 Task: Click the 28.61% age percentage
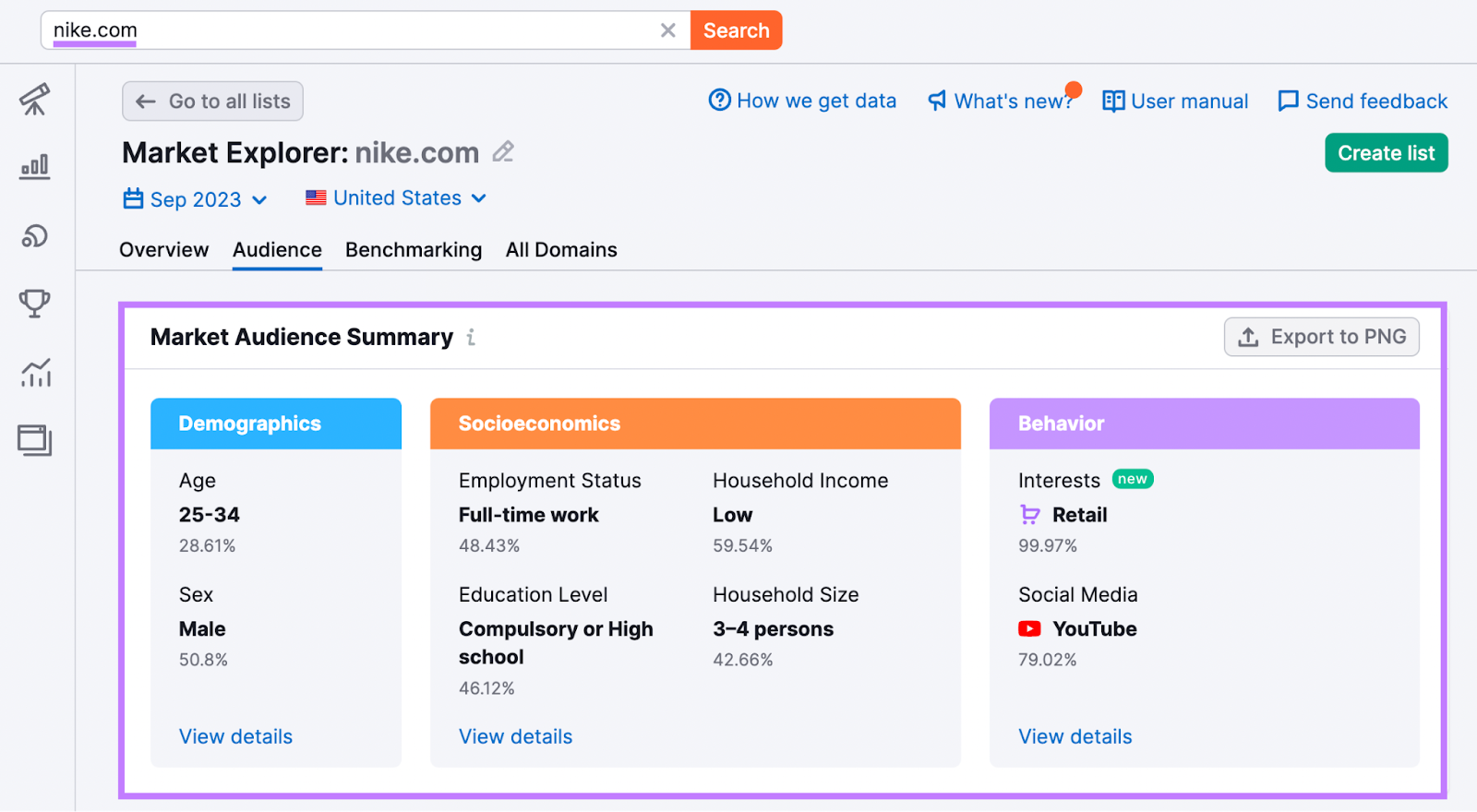point(208,546)
